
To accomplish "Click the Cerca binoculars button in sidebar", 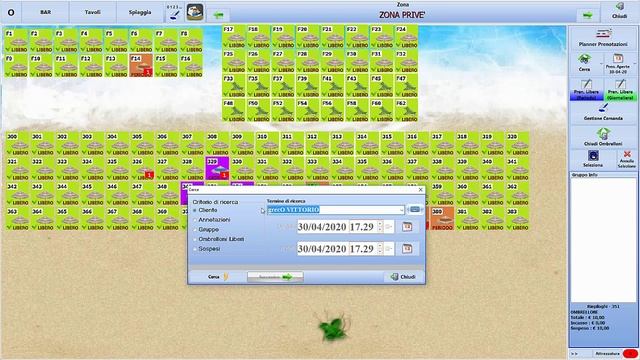I will point(584,63).
